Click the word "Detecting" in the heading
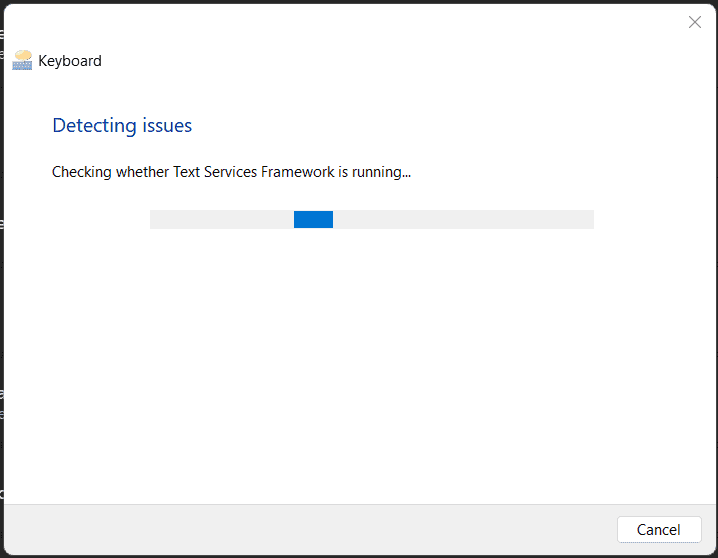The height and width of the screenshot is (558, 718). 94,126
